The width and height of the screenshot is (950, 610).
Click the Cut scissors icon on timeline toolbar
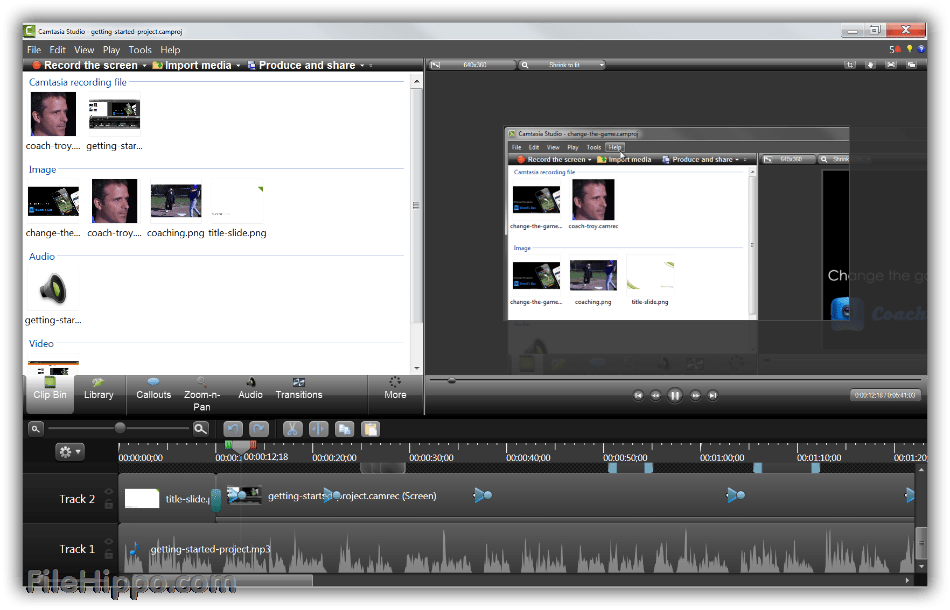292,429
